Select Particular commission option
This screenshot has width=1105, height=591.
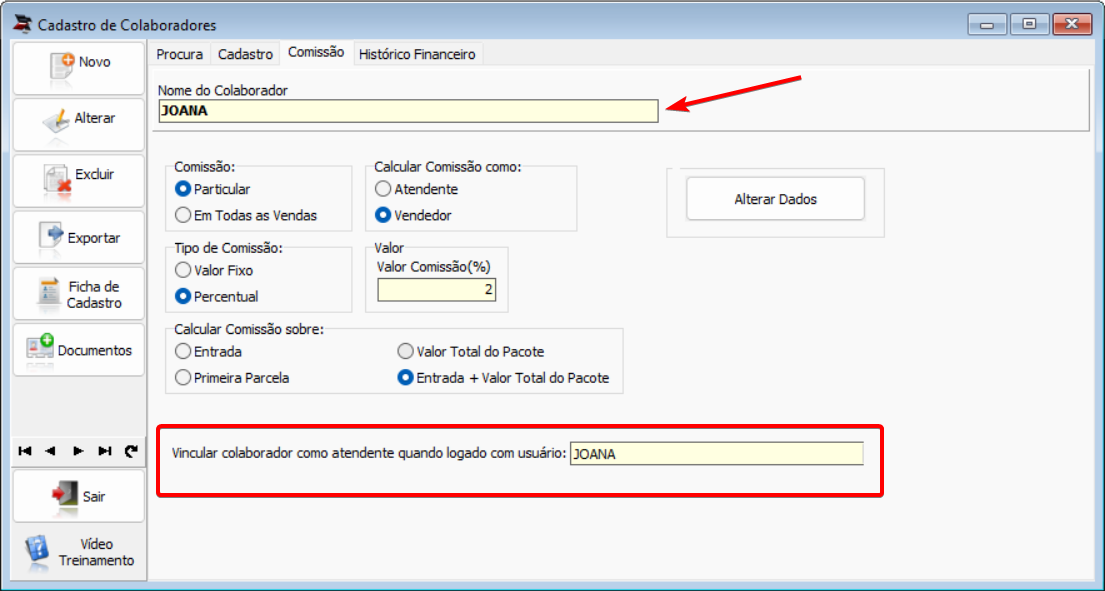coord(212,189)
